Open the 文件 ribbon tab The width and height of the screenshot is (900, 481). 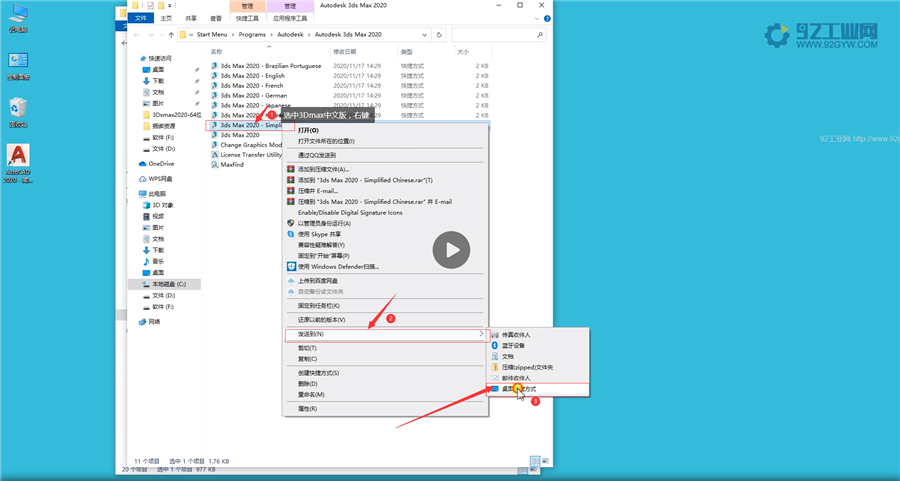pos(141,18)
